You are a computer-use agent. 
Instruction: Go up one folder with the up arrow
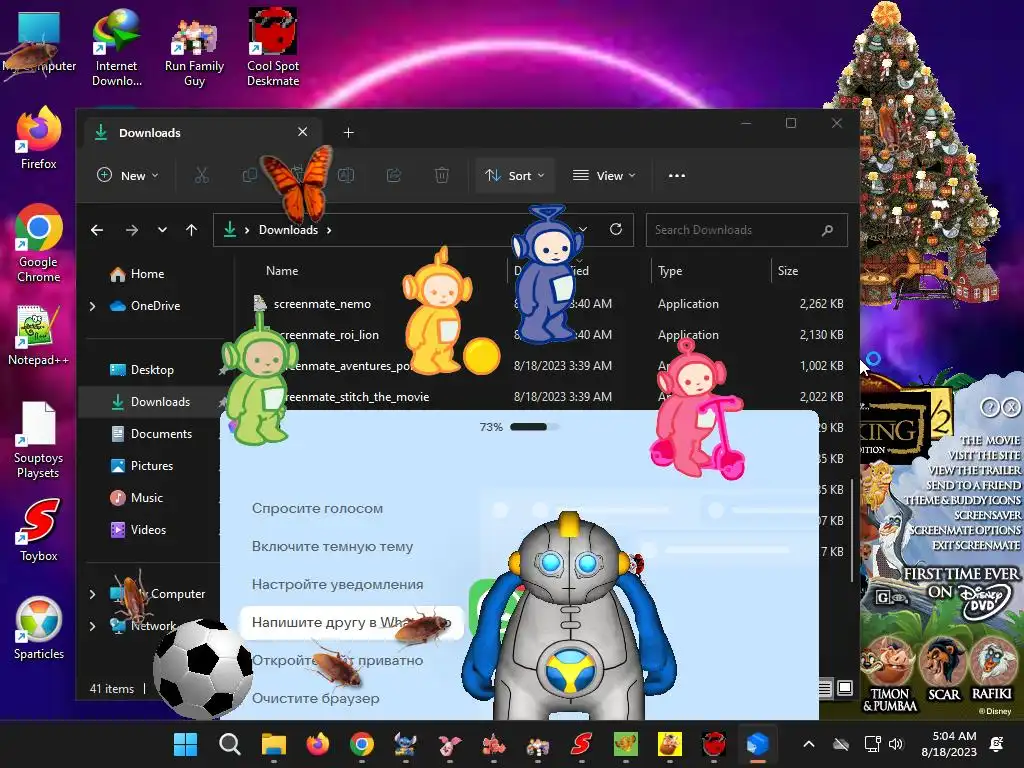click(x=191, y=230)
